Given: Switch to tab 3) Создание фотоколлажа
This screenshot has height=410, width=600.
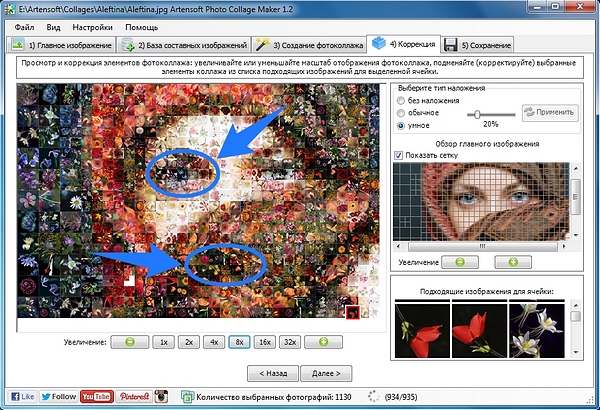Looking at the screenshot, I should (x=309, y=45).
